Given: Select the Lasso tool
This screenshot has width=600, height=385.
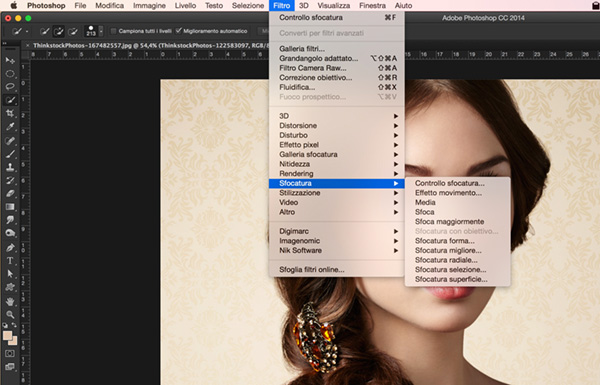Looking at the screenshot, I should pos(10,86).
